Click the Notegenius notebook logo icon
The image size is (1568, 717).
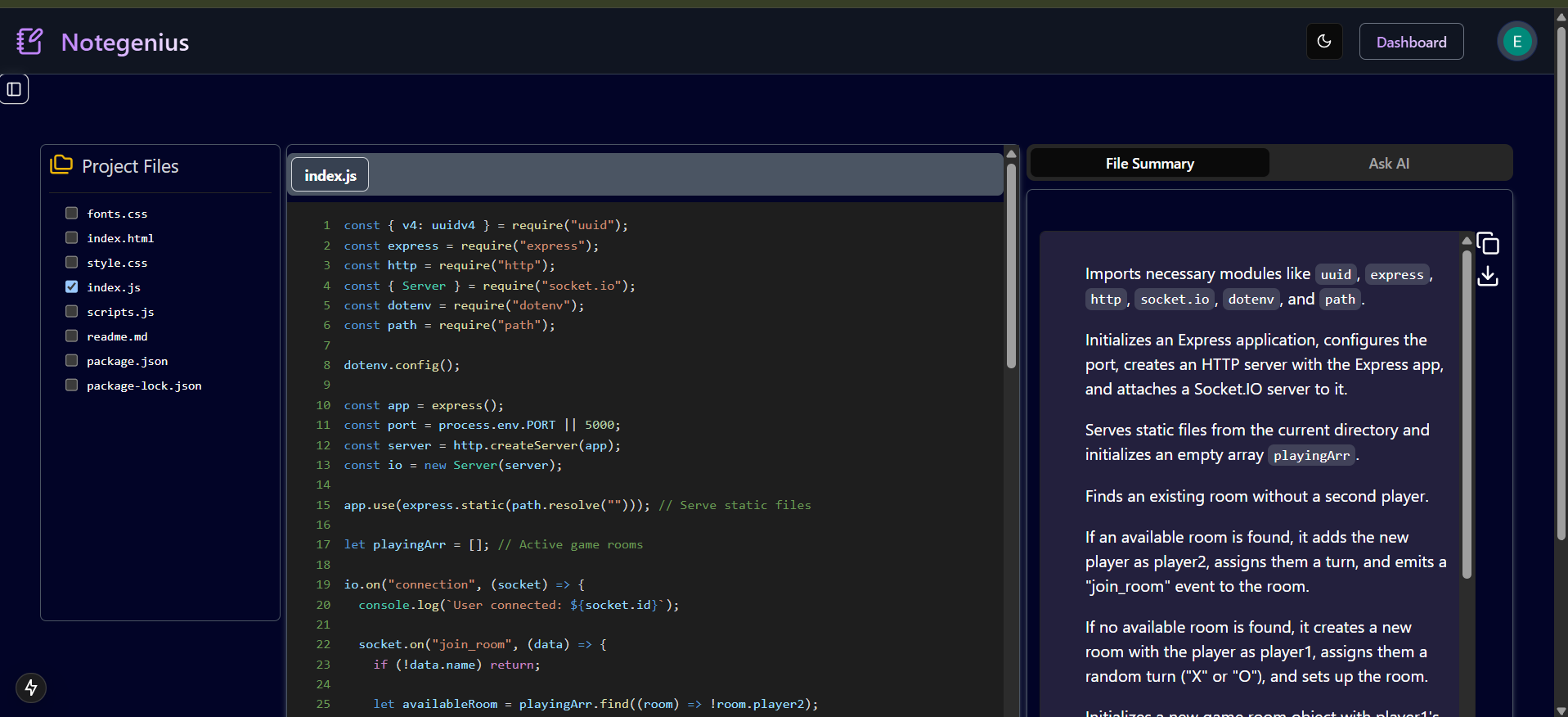tap(29, 41)
